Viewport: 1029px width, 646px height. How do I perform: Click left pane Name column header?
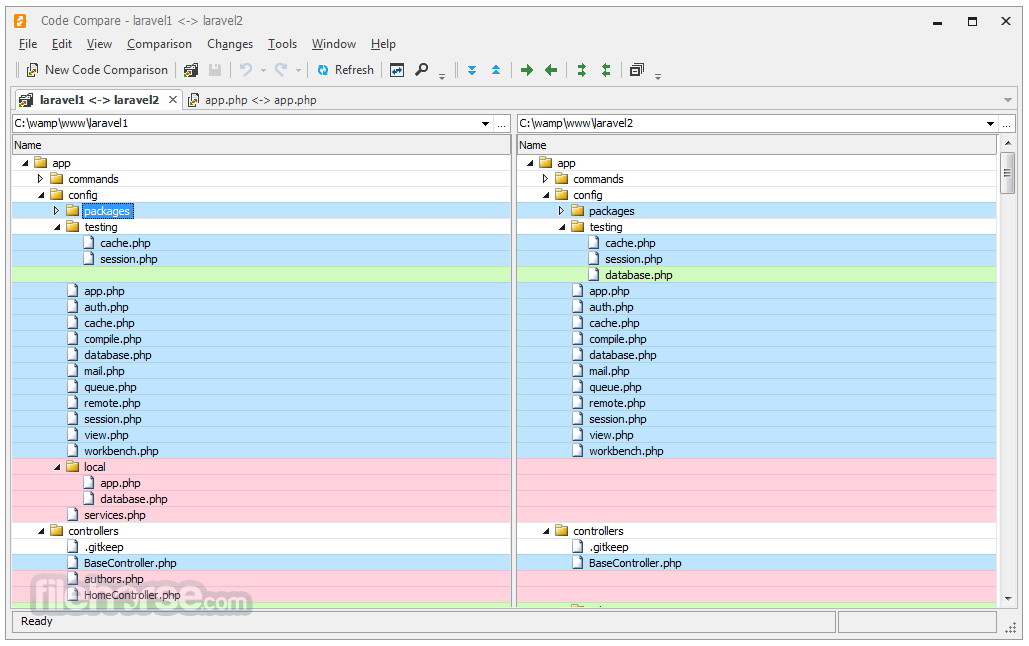261,145
